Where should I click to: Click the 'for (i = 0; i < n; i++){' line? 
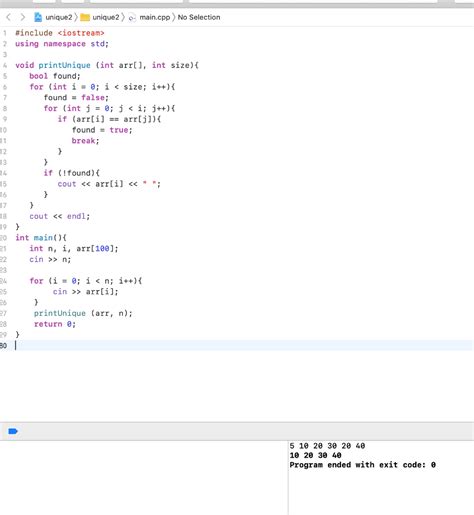[x=86, y=281]
